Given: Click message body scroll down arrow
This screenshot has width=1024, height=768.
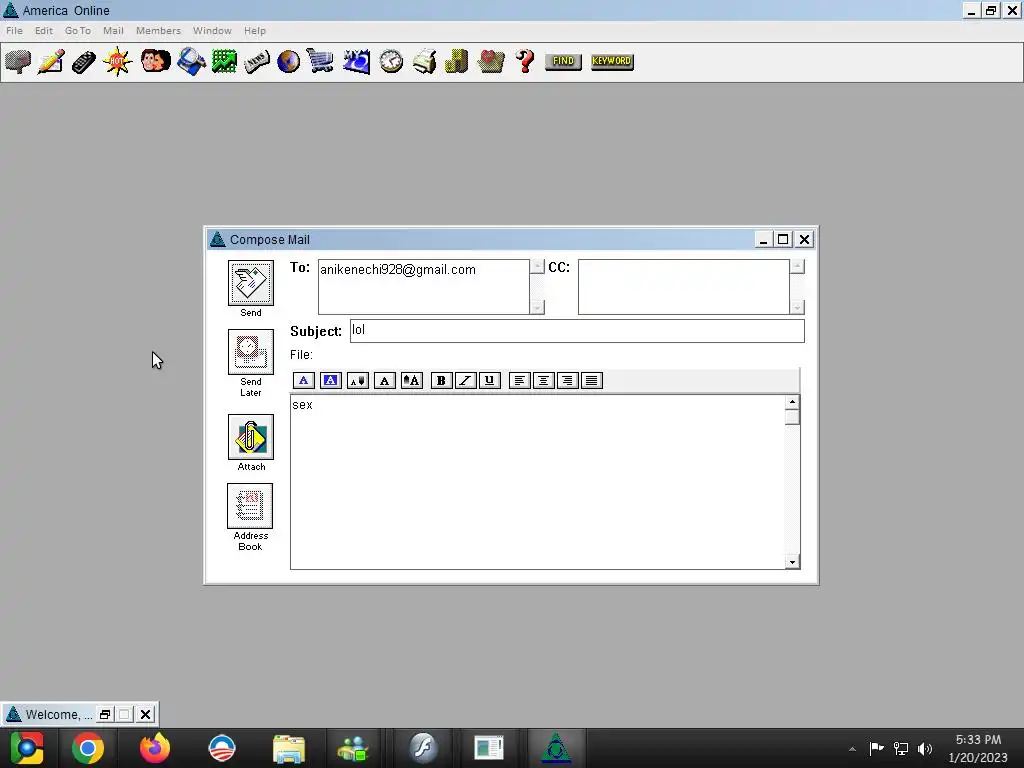Looking at the screenshot, I should [x=792, y=562].
